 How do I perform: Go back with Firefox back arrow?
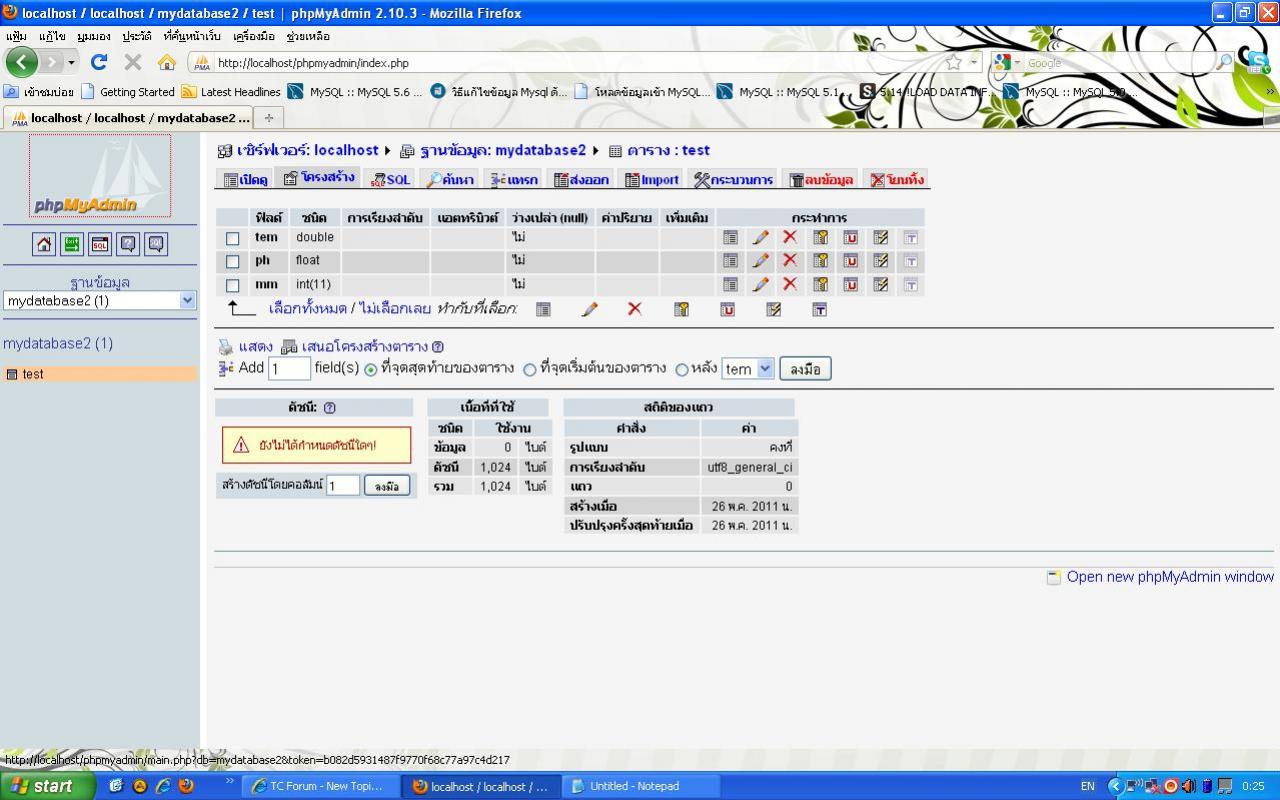[22, 62]
